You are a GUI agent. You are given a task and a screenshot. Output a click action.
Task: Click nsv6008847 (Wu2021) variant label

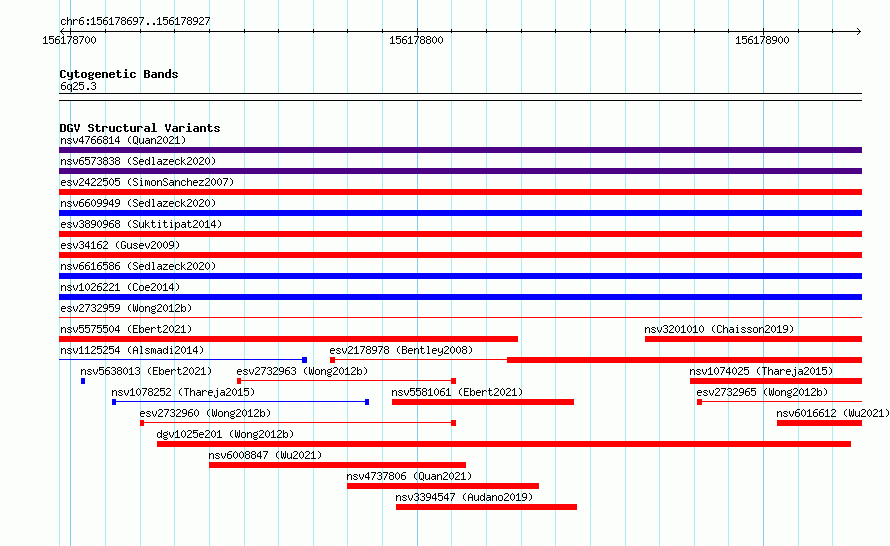265,455
